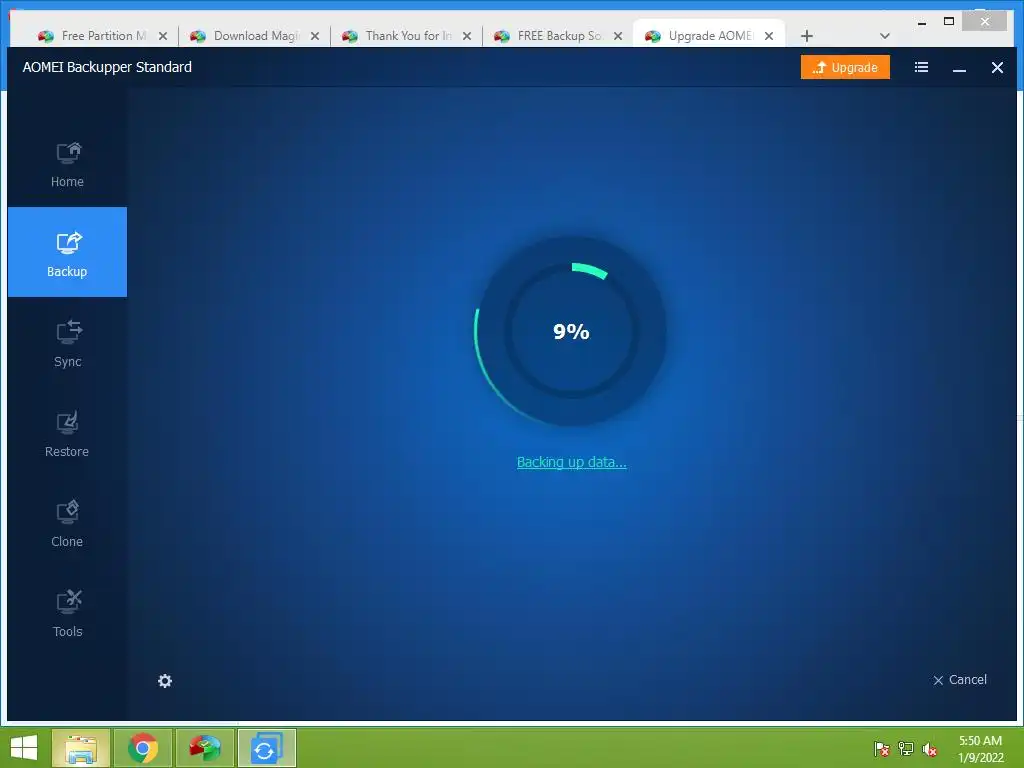This screenshot has height=768, width=1024.
Task: Select AOMEI Backupper taskbar icon
Action: coord(267,748)
